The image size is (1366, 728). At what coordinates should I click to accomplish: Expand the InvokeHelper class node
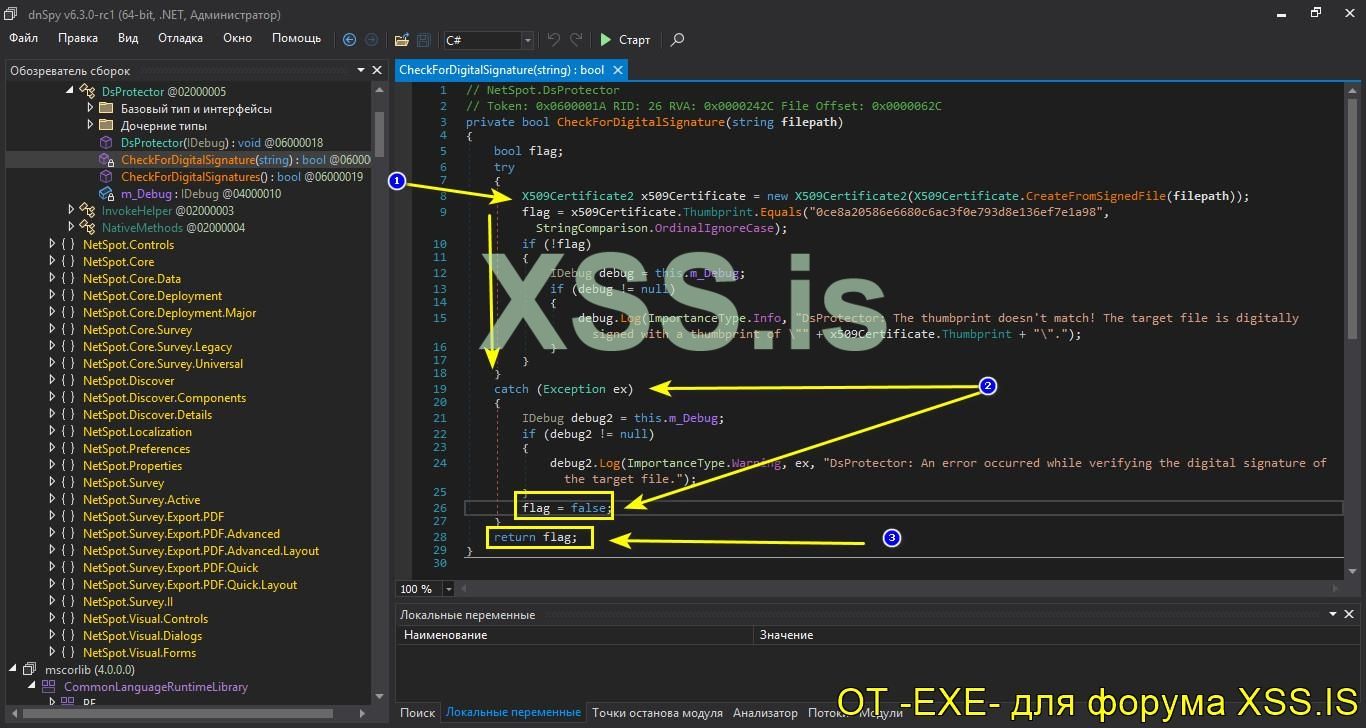pyautogui.click(x=71, y=210)
